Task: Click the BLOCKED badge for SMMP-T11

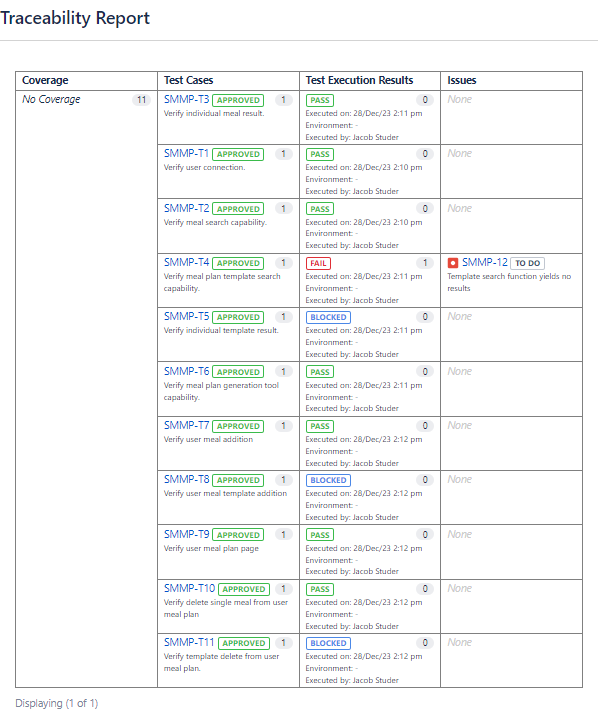Action: coord(328,643)
